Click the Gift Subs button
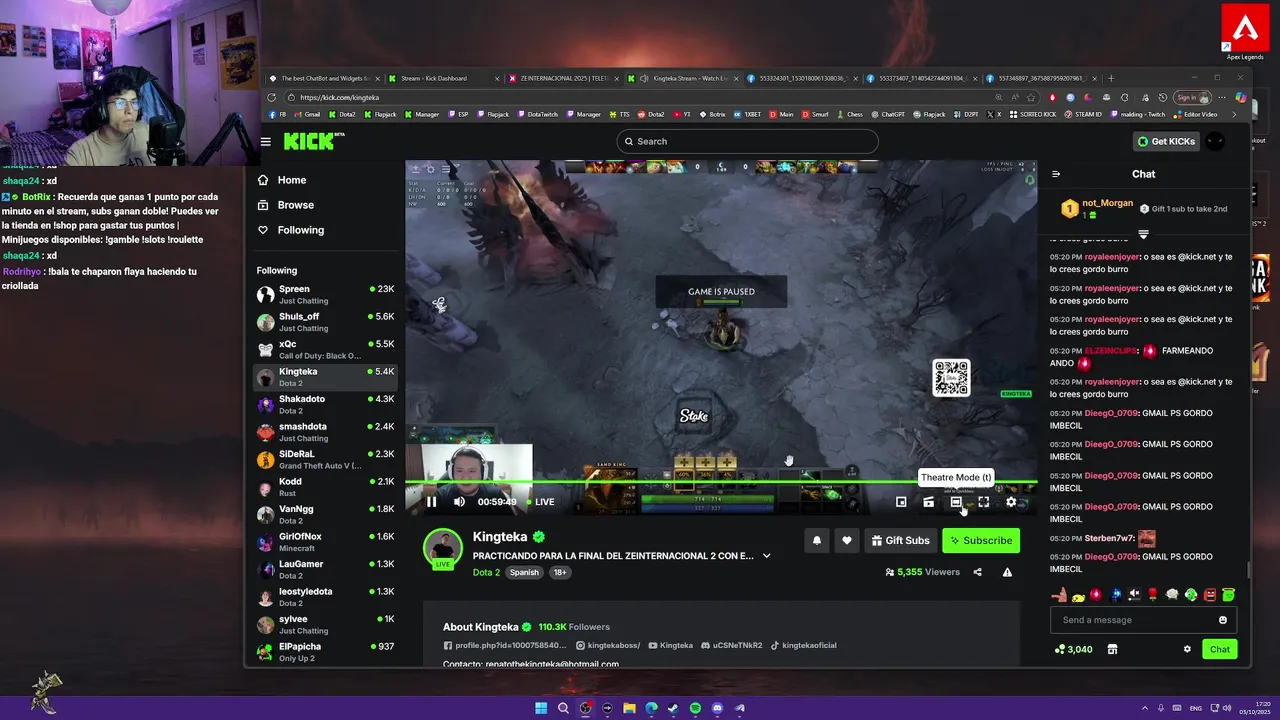1280x720 pixels. point(900,540)
